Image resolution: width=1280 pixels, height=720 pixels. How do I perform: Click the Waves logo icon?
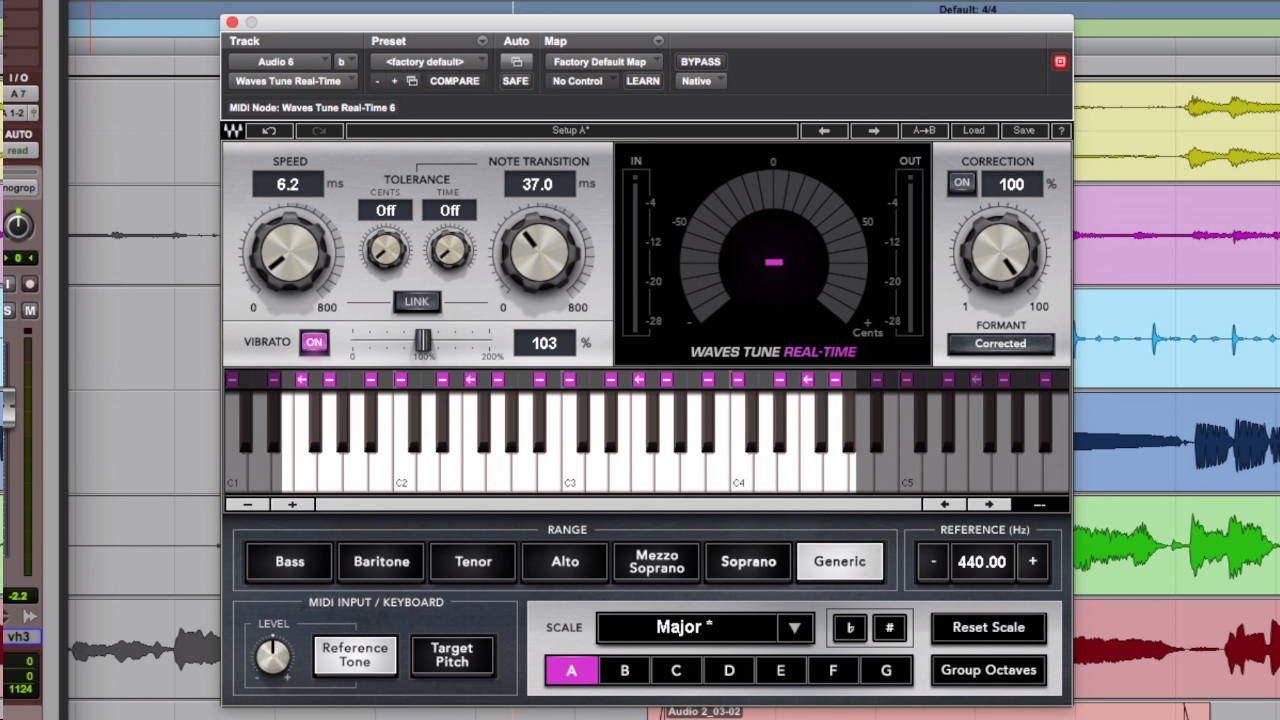click(x=233, y=131)
